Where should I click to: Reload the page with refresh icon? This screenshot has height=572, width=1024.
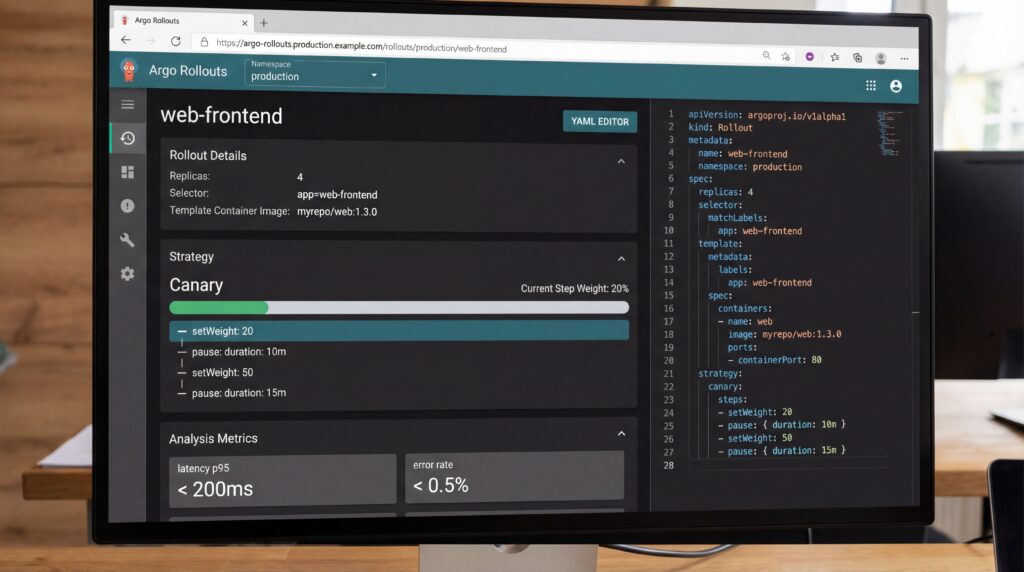pyautogui.click(x=176, y=41)
